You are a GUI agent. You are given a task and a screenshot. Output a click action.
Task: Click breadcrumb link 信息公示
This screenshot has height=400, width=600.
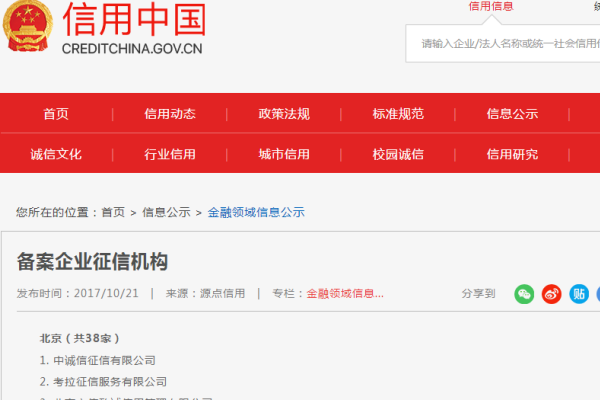pos(166,212)
